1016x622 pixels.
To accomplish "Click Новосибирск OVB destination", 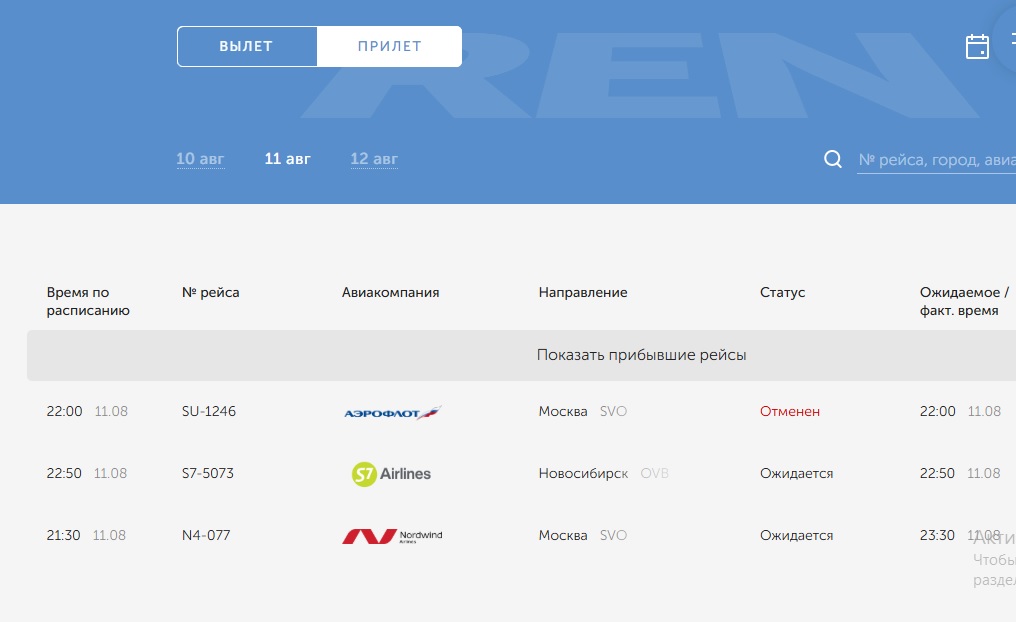I will tap(603, 473).
